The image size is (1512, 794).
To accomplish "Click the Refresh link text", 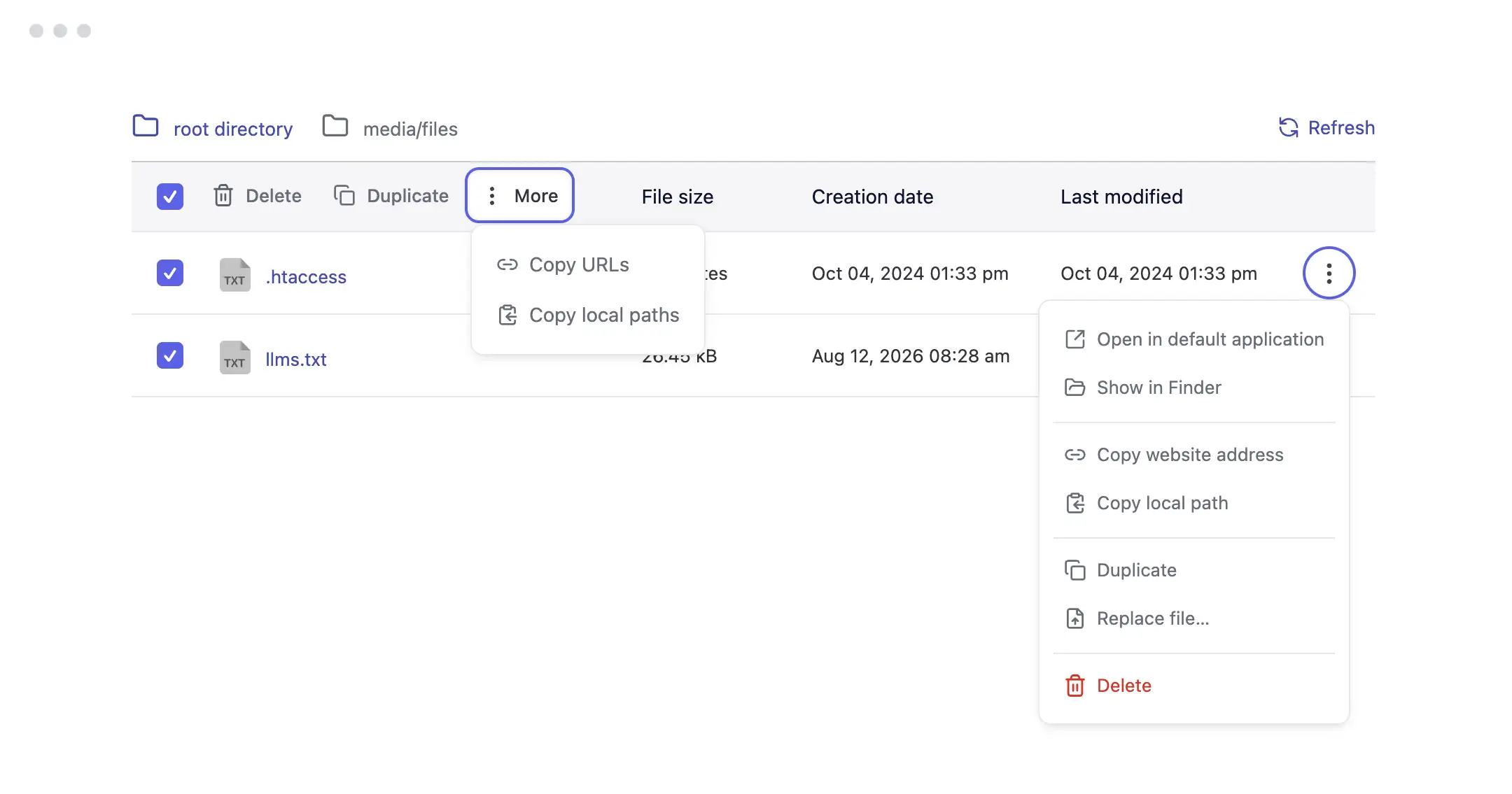I will click(x=1341, y=127).
